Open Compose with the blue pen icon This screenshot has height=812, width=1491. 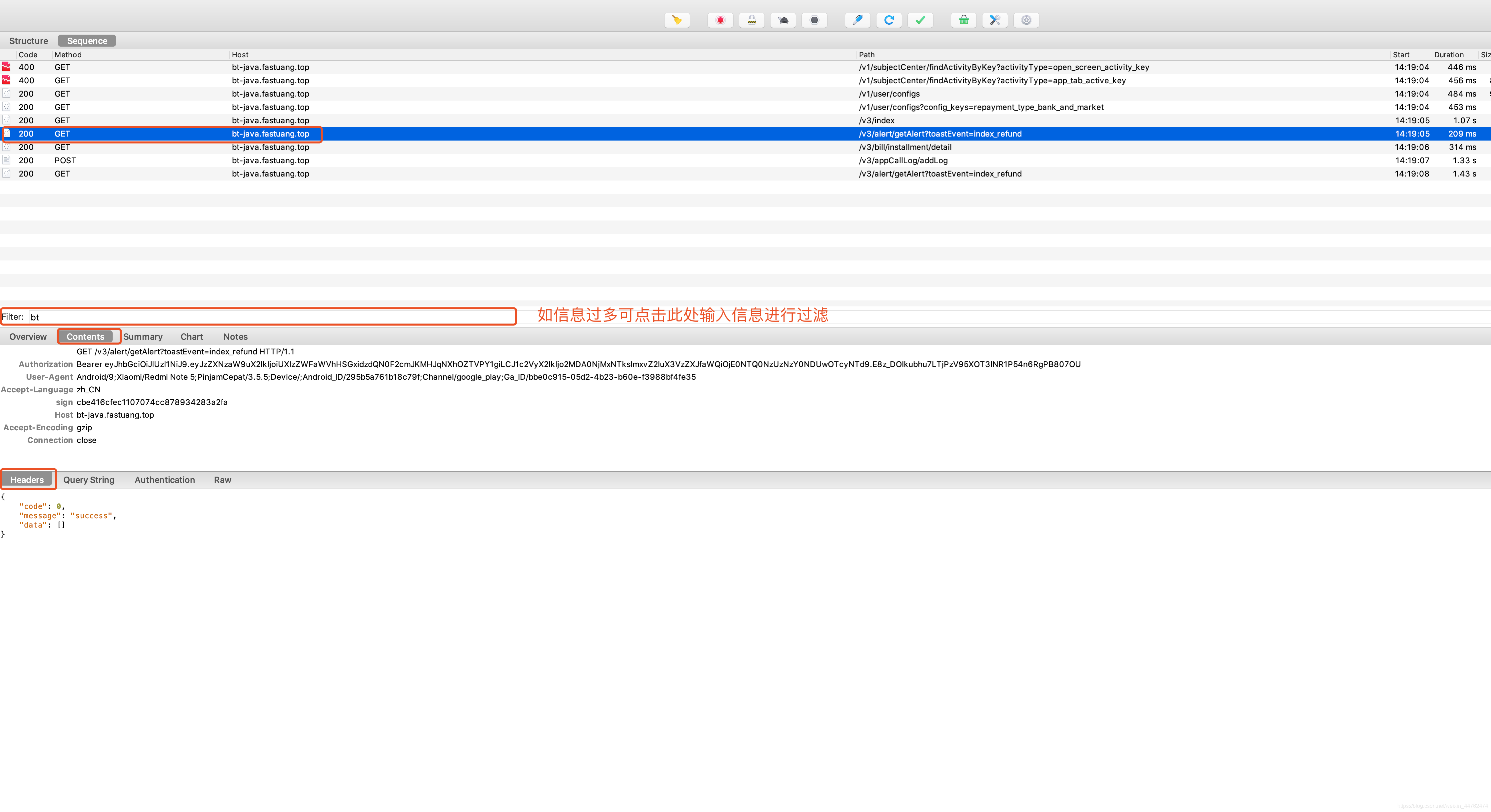tap(857, 20)
